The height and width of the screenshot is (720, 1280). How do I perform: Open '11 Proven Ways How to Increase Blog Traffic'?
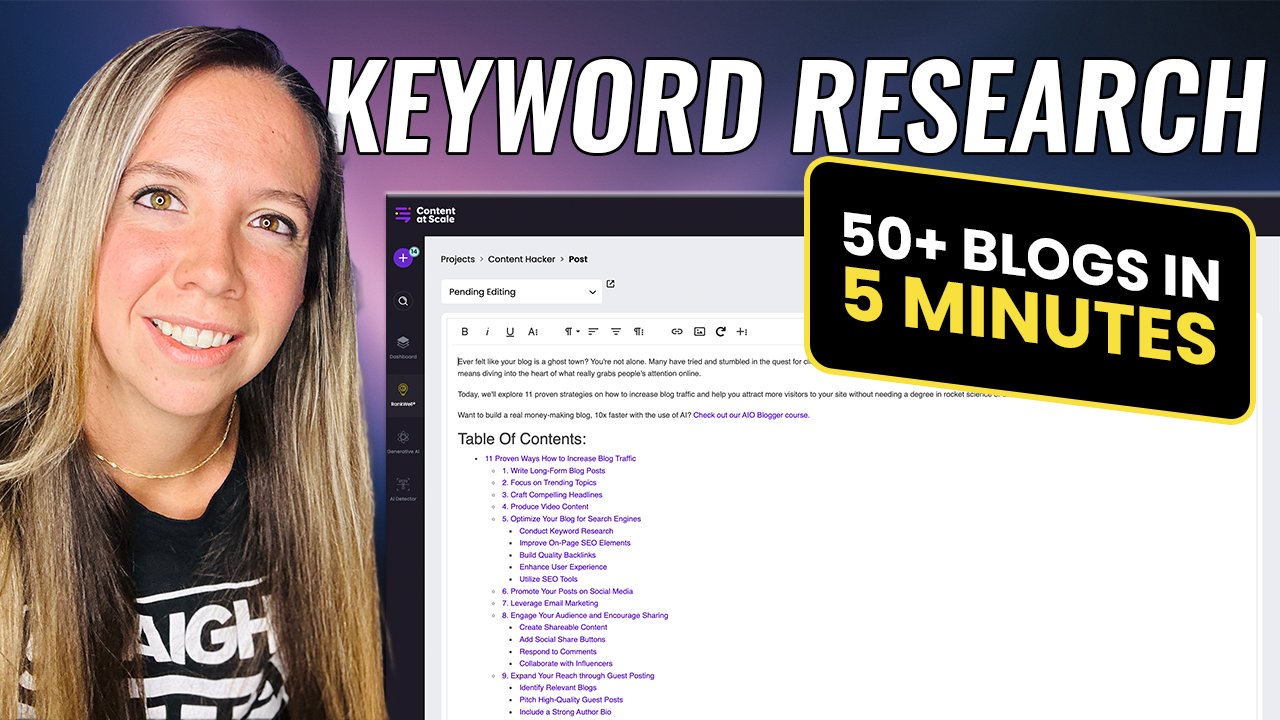point(560,459)
